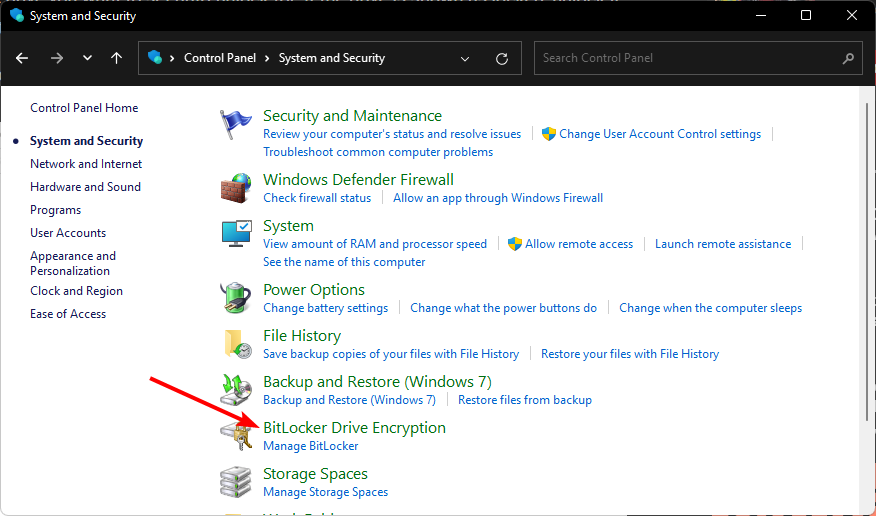Click the Storage Spaces drives icon
The width and height of the screenshot is (876, 516).
point(234,482)
